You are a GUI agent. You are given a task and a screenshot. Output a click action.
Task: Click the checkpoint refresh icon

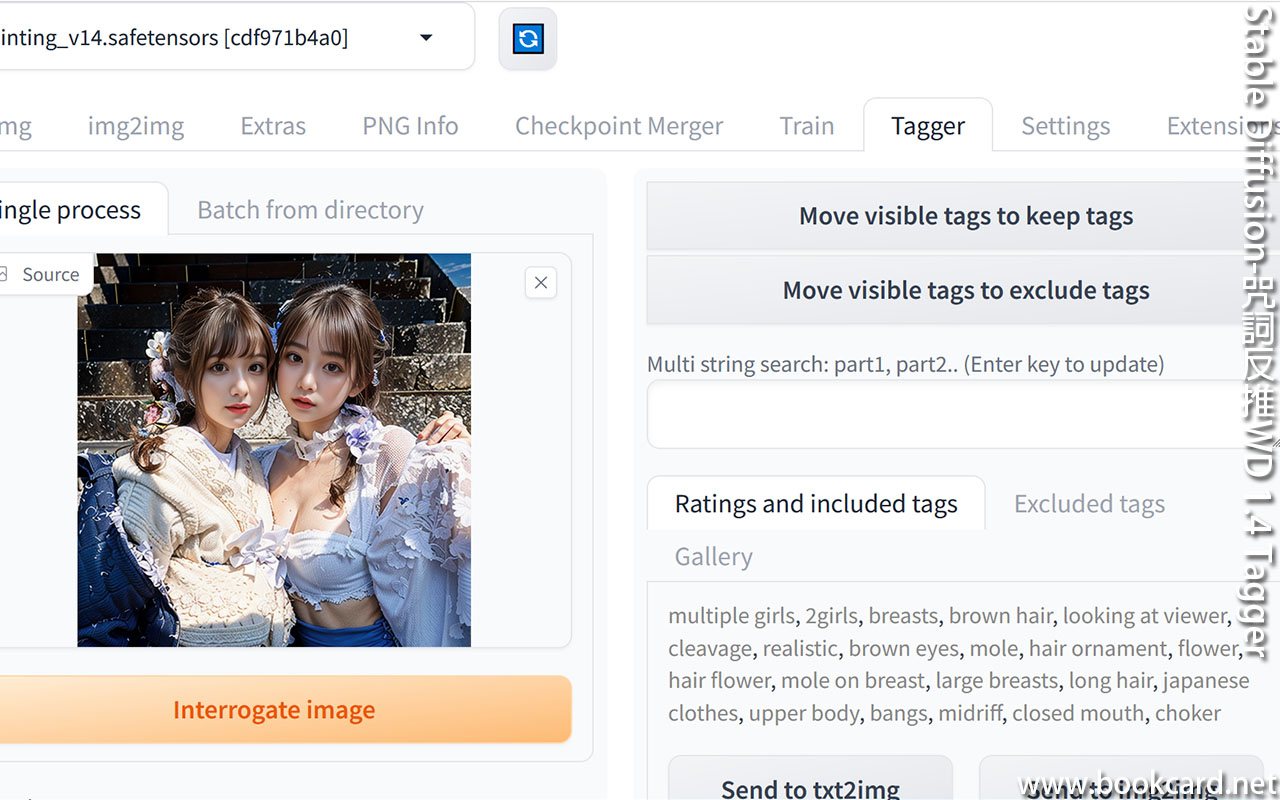(x=527, y=38)
